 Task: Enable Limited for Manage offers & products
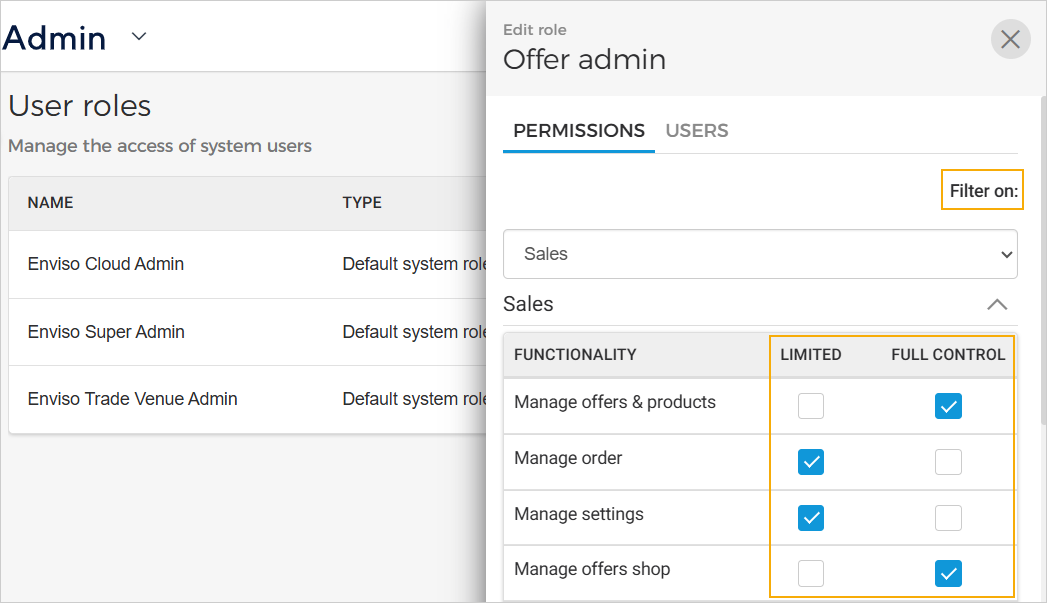(811, 406)
